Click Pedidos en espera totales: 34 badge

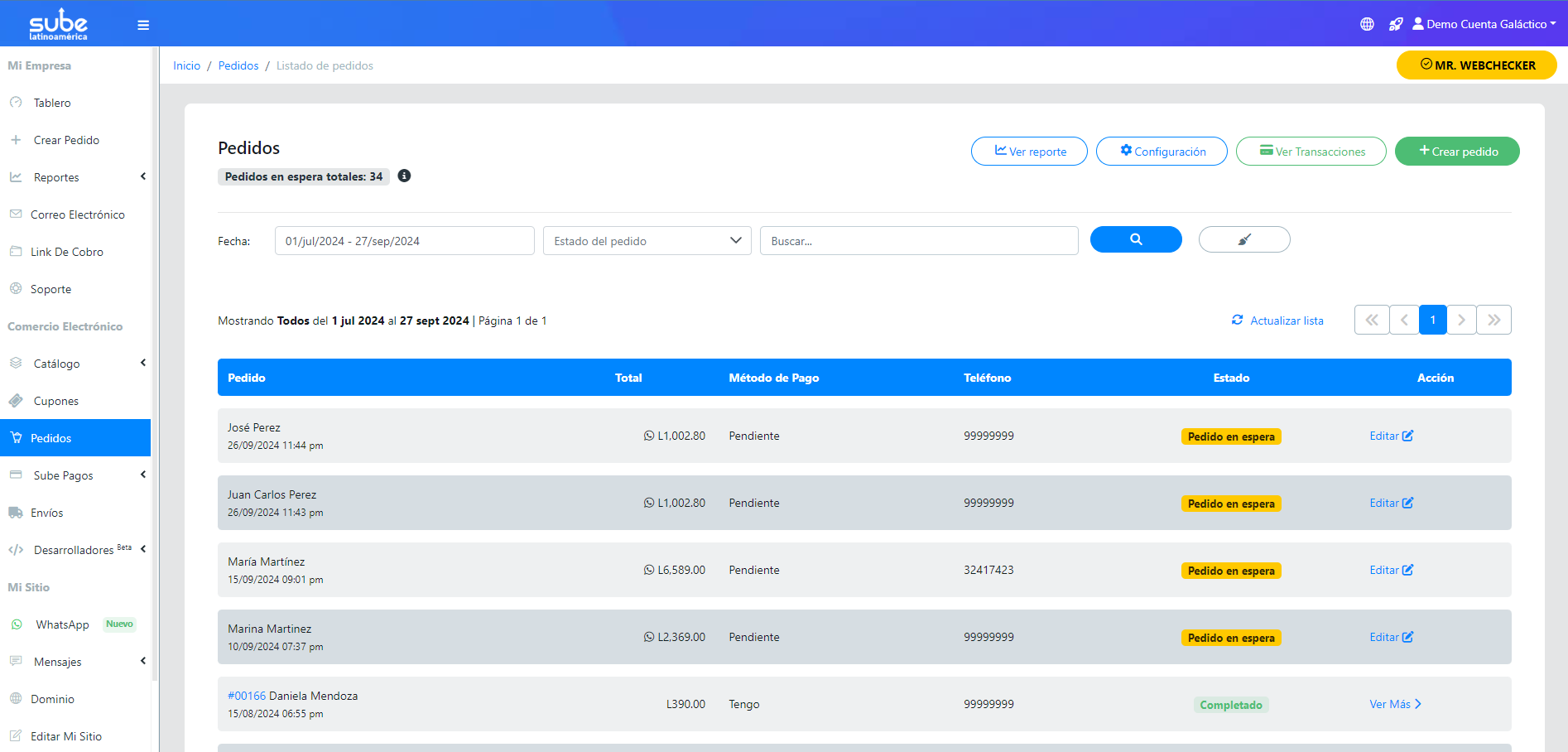tap(304, 176)
